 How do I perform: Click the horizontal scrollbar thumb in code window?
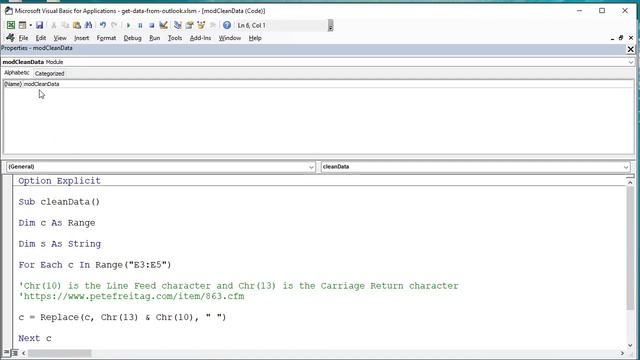coord(59,353)
